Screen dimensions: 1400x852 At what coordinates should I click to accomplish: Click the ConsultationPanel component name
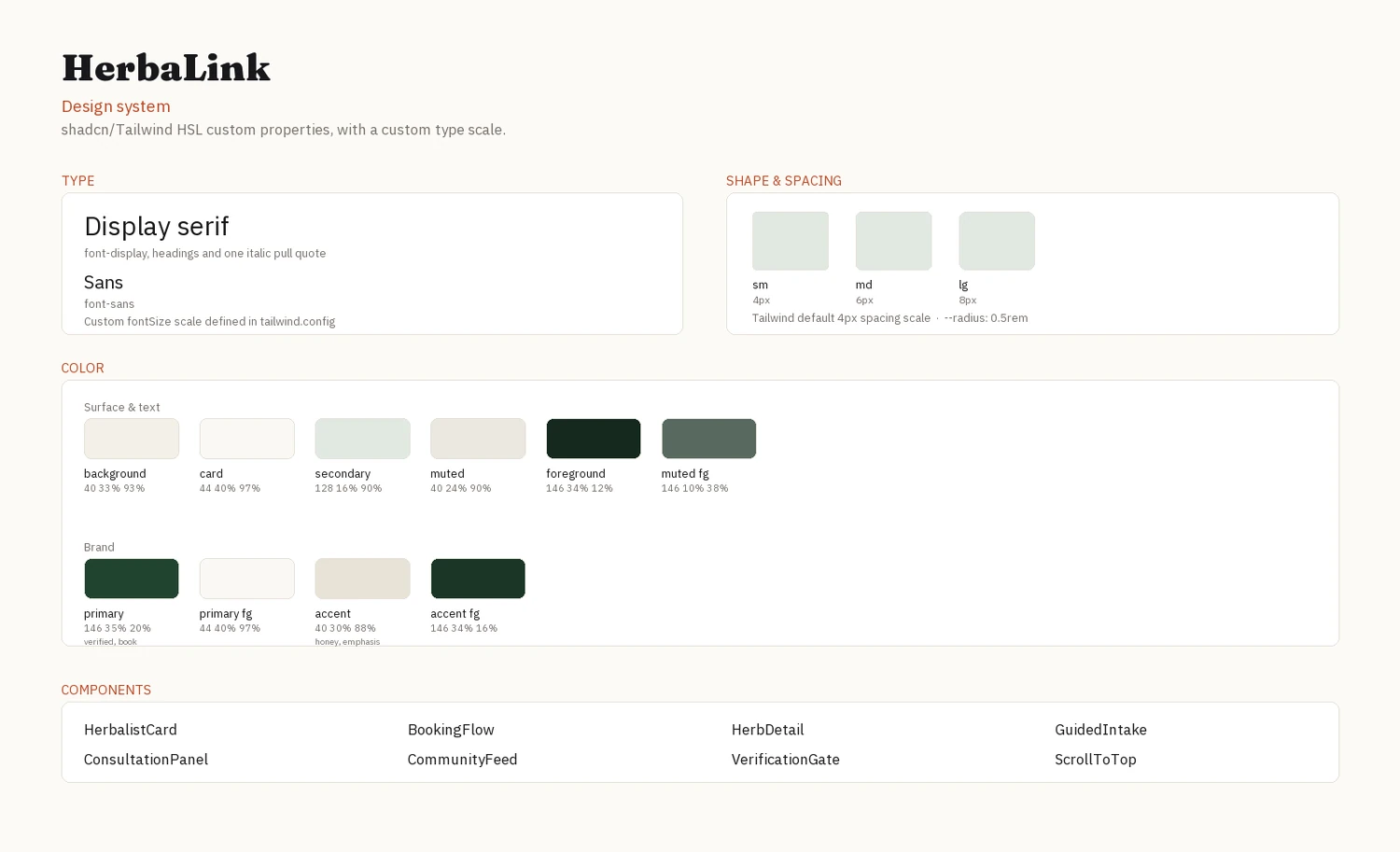[146, 760]
